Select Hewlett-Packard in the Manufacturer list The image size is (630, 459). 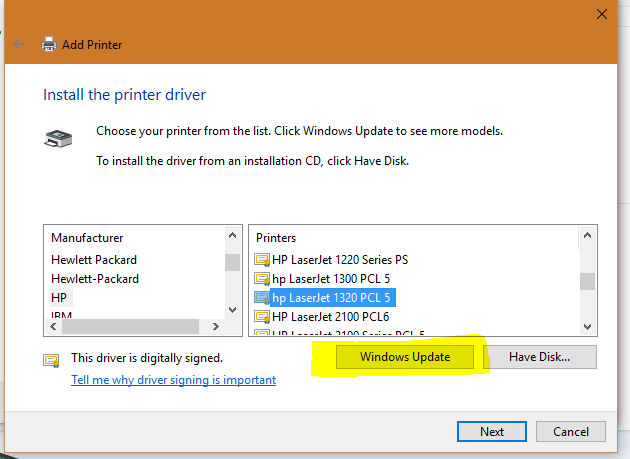click(x=95, y=279)
